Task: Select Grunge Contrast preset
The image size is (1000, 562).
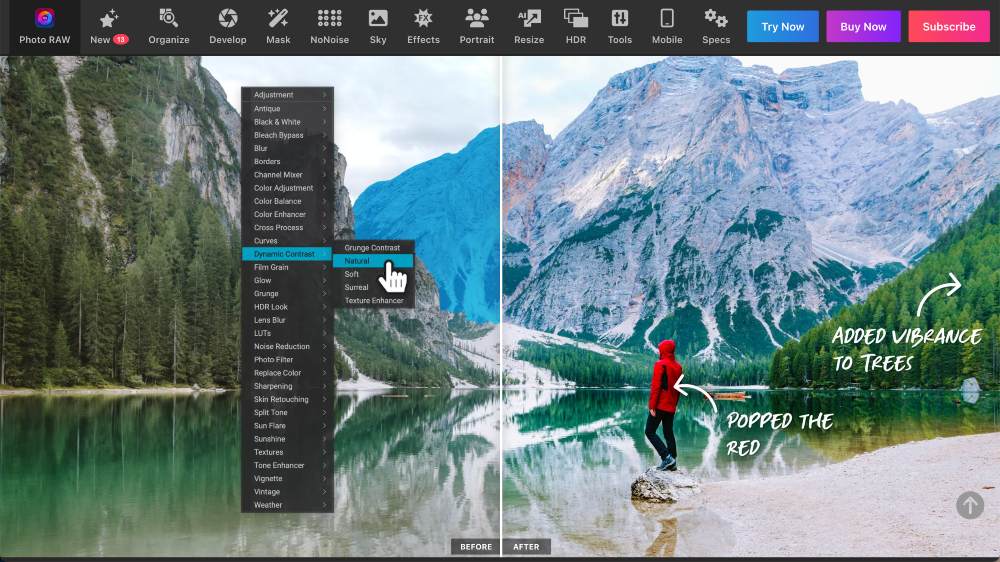Action: click(x=372, y=247)
